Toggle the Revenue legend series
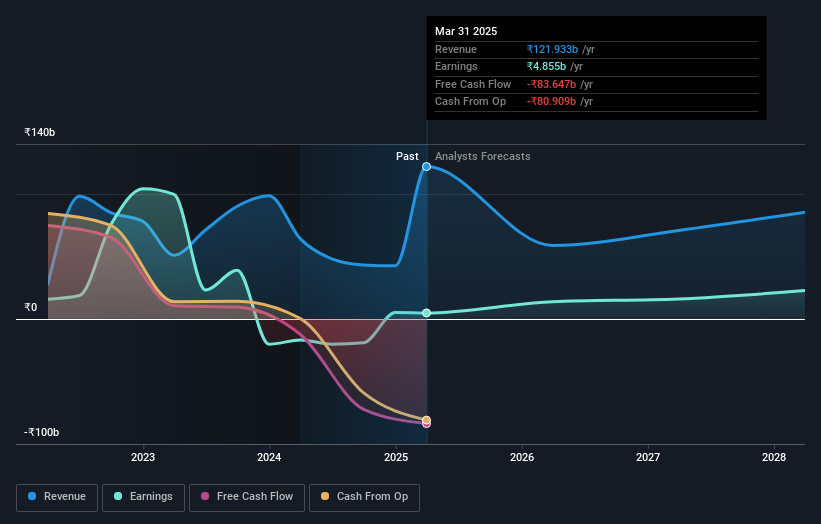 pyautogui.click(x=57, y=497)
